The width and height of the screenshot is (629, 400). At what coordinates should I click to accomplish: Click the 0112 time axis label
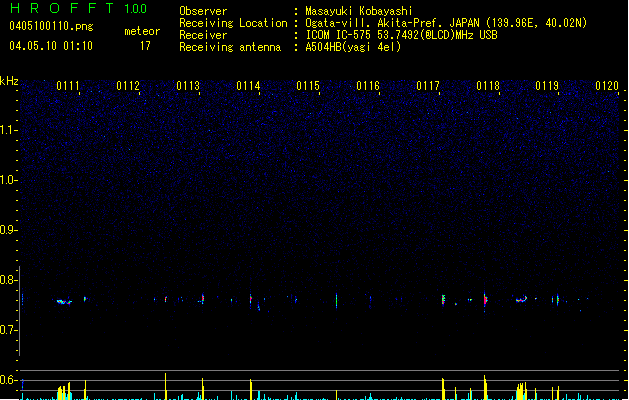(x=128, y=86)
